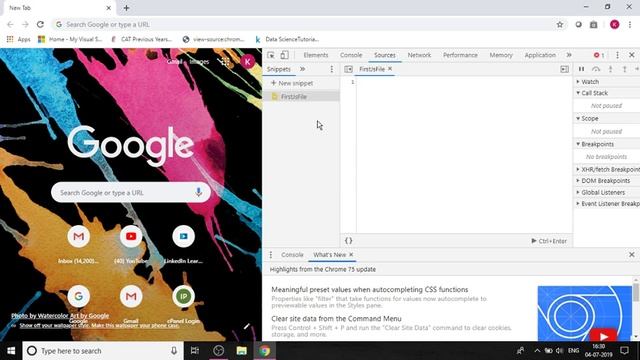Reload the page
Screen dimensions: 640x360
pos(40,24)
